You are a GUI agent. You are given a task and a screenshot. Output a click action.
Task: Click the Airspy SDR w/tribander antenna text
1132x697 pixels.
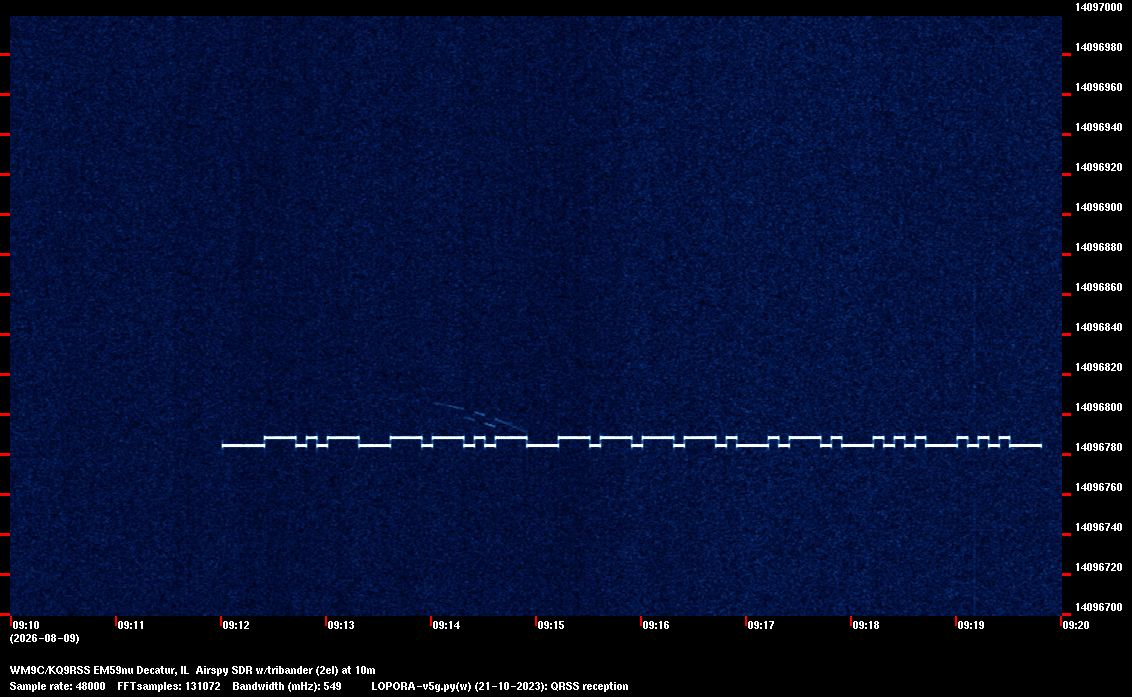tap(254, 670)
